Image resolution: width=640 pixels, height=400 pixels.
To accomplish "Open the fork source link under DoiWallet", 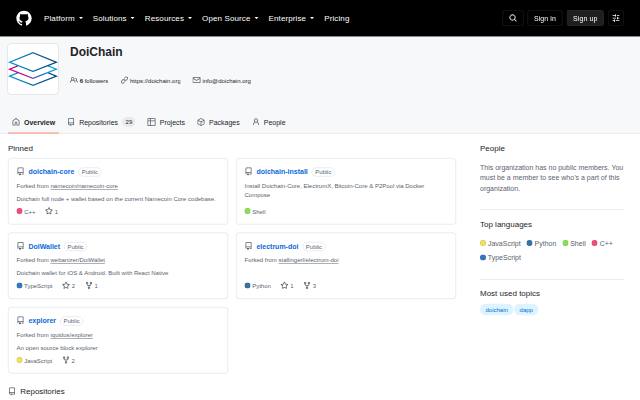I will (78, 260).
